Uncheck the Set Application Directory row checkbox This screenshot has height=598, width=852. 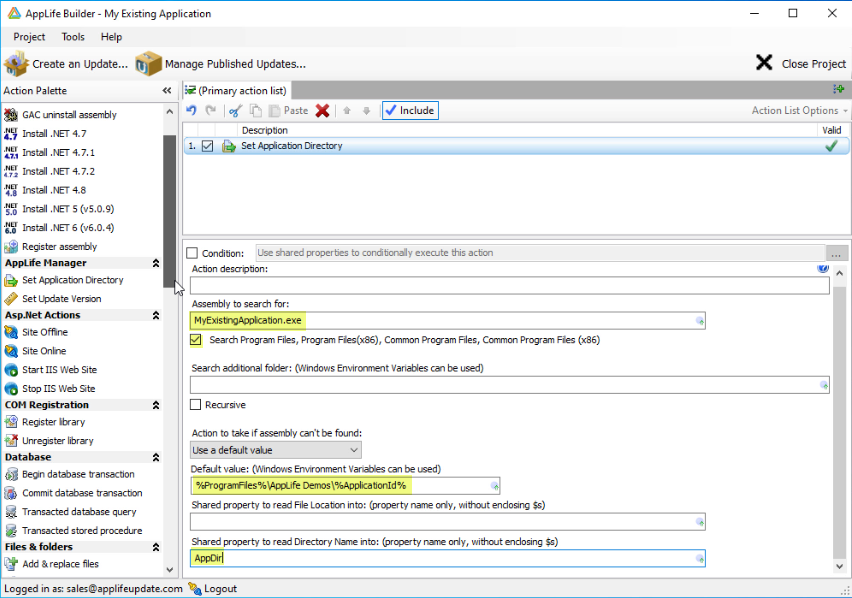(208, 146)
